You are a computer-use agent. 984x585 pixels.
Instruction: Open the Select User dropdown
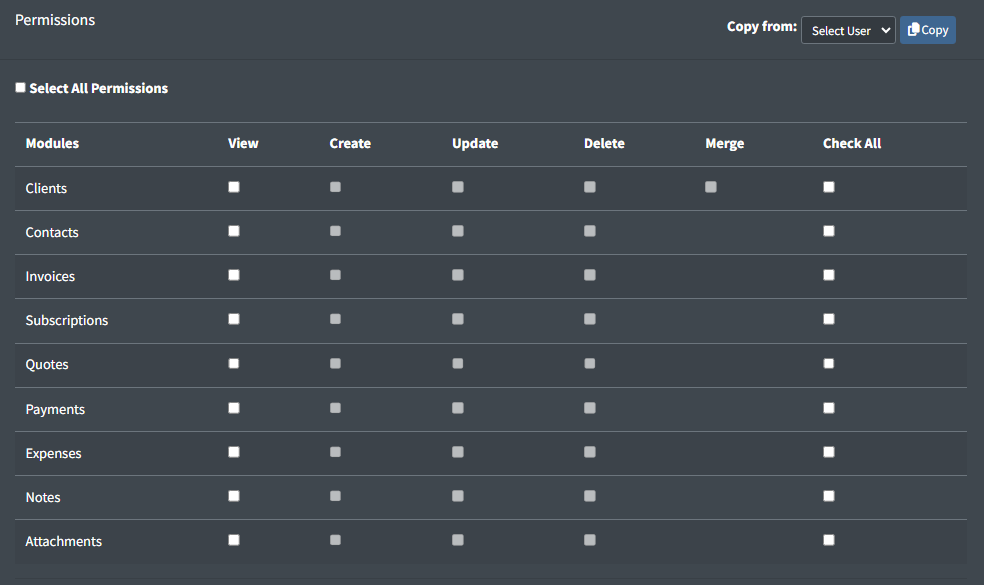point(847,30)
